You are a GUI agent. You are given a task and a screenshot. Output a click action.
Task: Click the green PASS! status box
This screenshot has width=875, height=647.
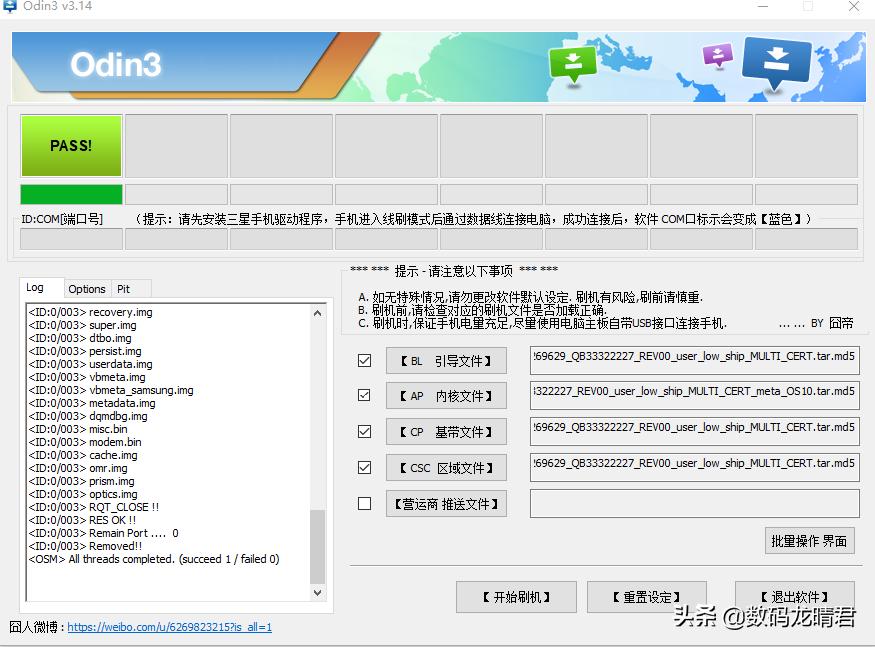coord(71,146)
